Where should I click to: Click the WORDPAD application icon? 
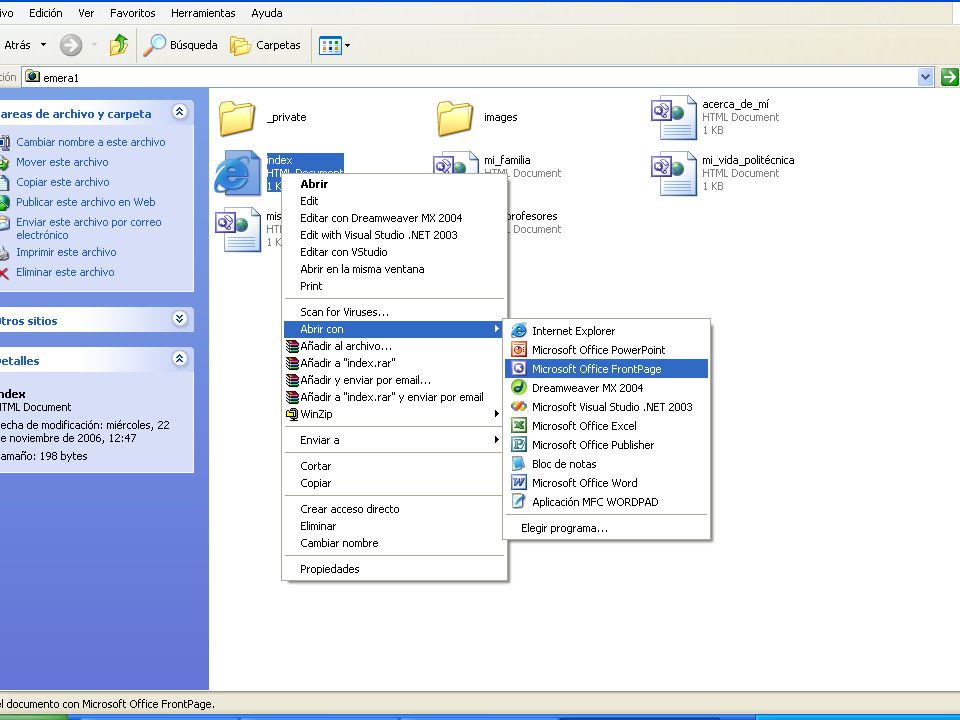[x=519, y=501]
